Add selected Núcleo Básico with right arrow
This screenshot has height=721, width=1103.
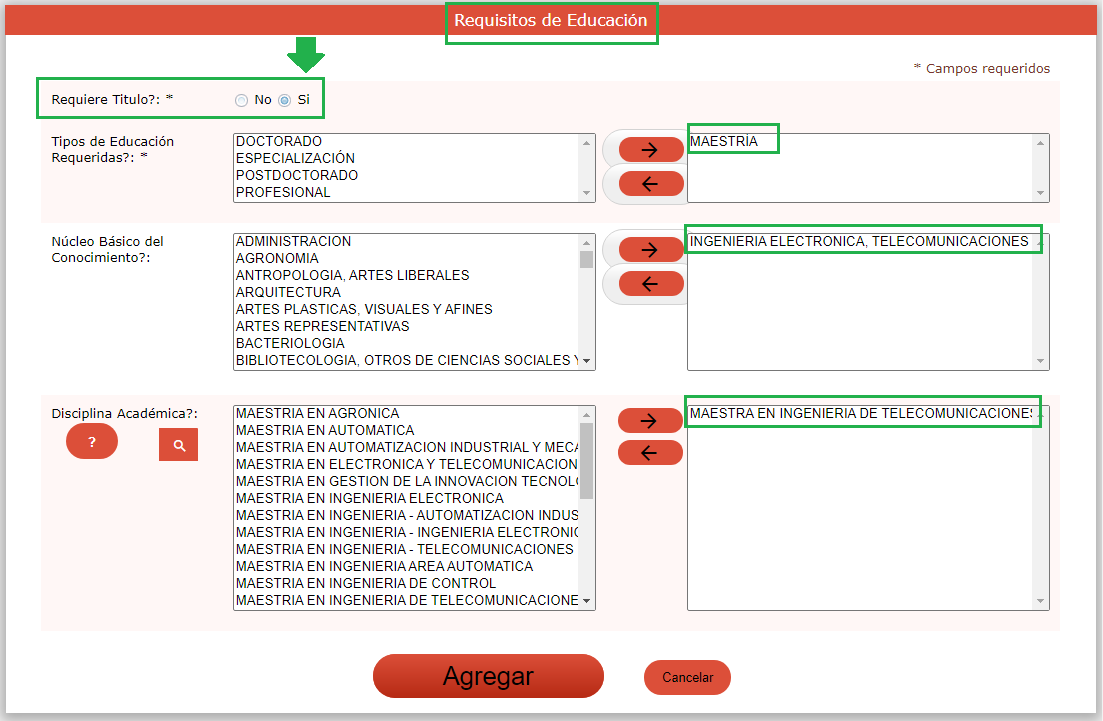[650, 250]
